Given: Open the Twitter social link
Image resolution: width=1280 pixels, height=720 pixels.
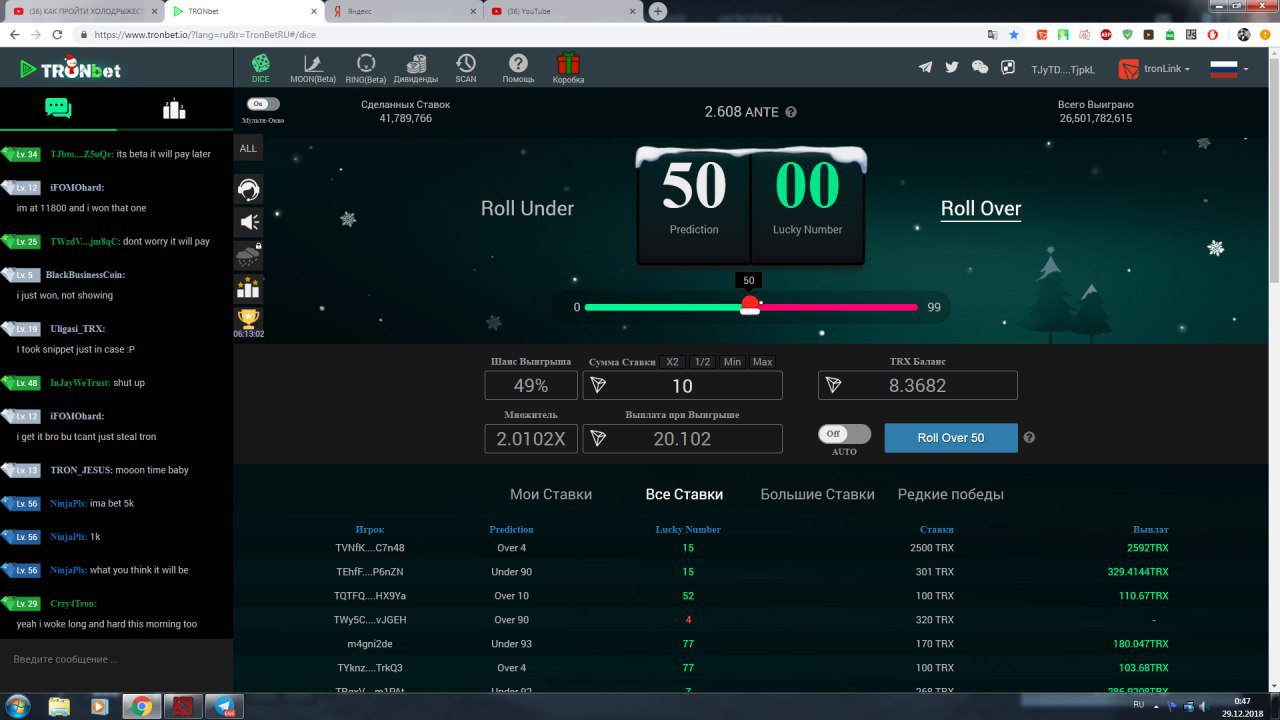Looking at the screenshot, I should pyautogui.click(x=952, y=68).
